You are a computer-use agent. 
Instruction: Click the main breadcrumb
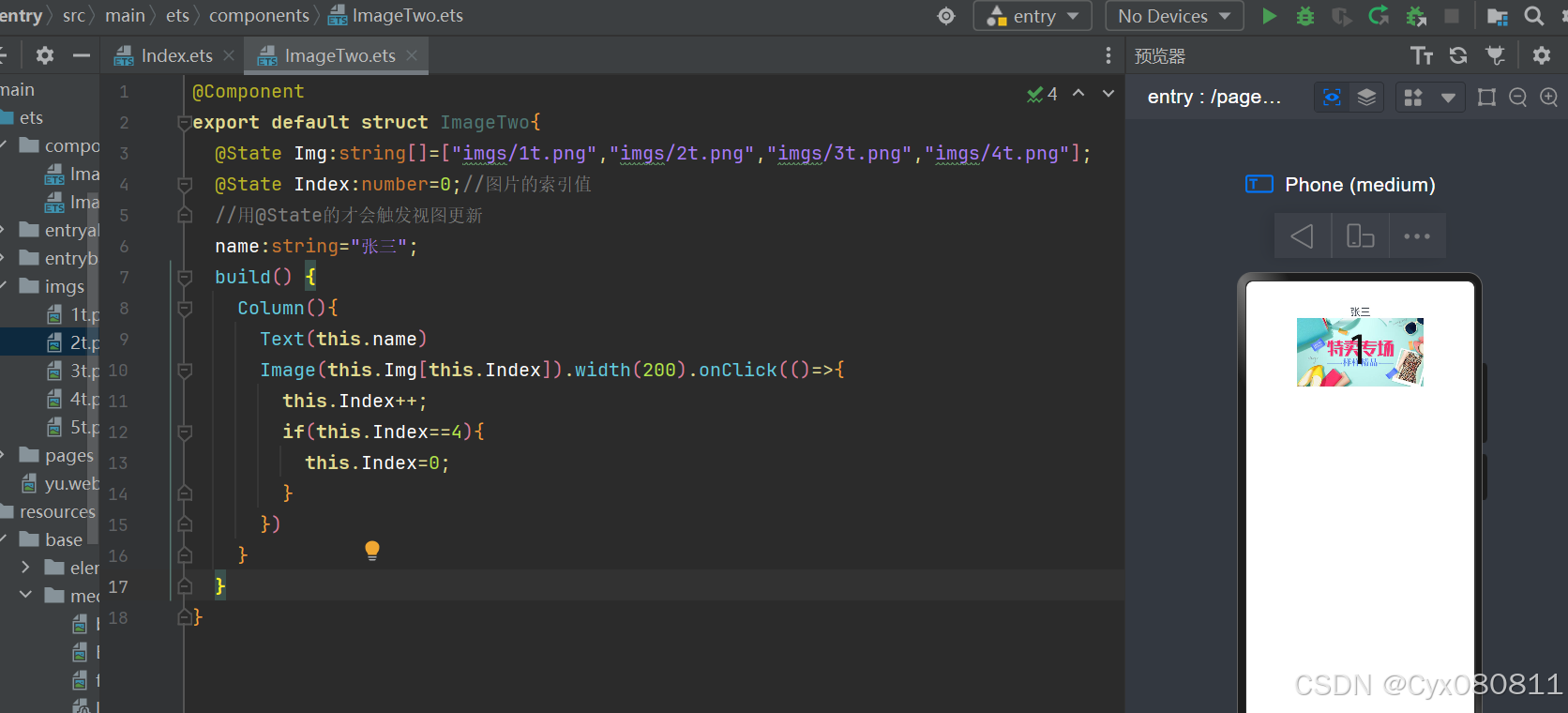point(125,15)
